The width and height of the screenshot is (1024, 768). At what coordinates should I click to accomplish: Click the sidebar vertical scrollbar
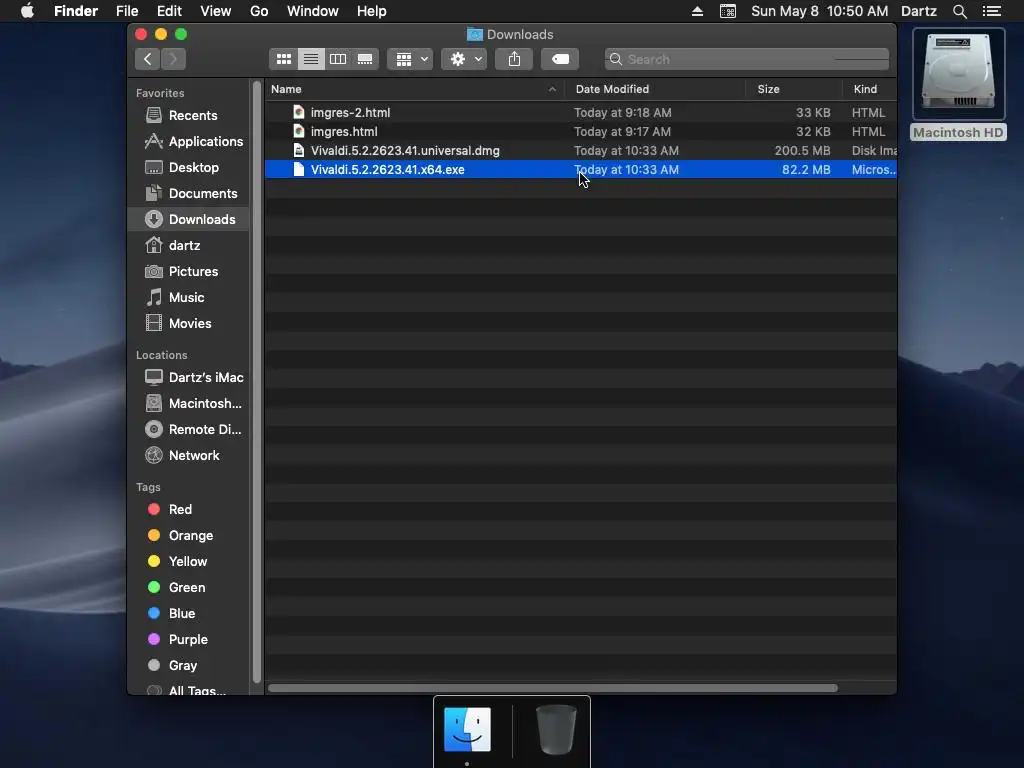click(x=257, y=382)
